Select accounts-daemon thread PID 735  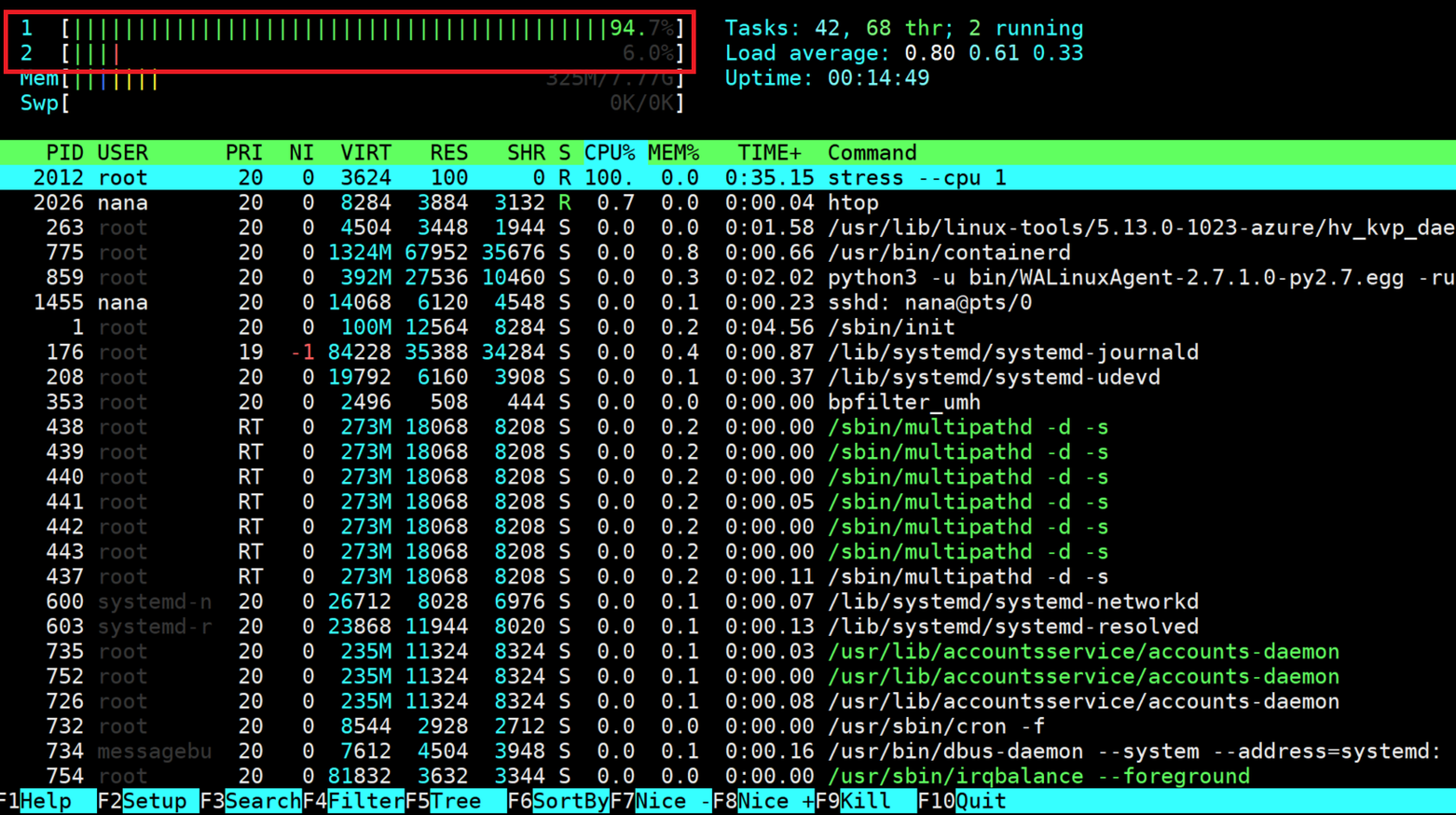728,652
